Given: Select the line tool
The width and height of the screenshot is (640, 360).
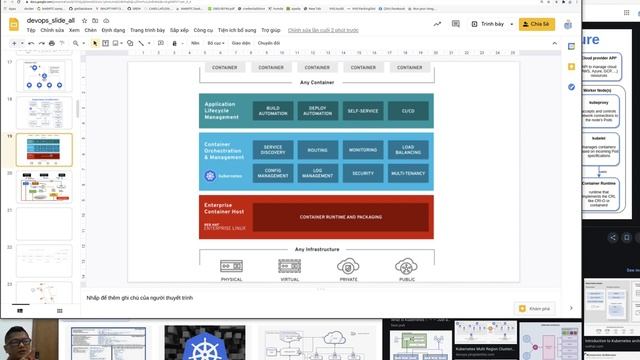Looking at the screenshot, I should tap(141, 43).
